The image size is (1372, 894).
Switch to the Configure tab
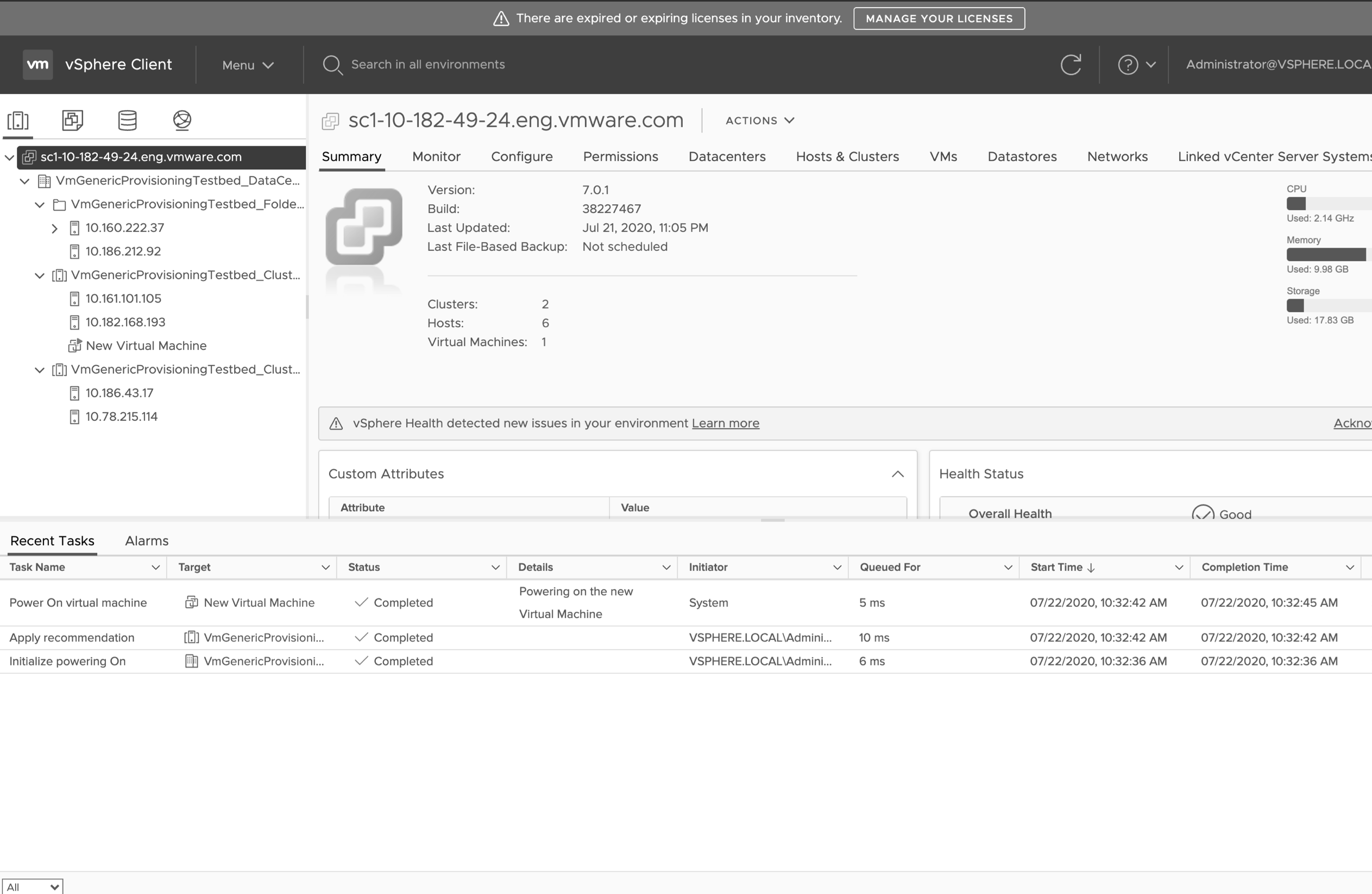coord(522,157)
